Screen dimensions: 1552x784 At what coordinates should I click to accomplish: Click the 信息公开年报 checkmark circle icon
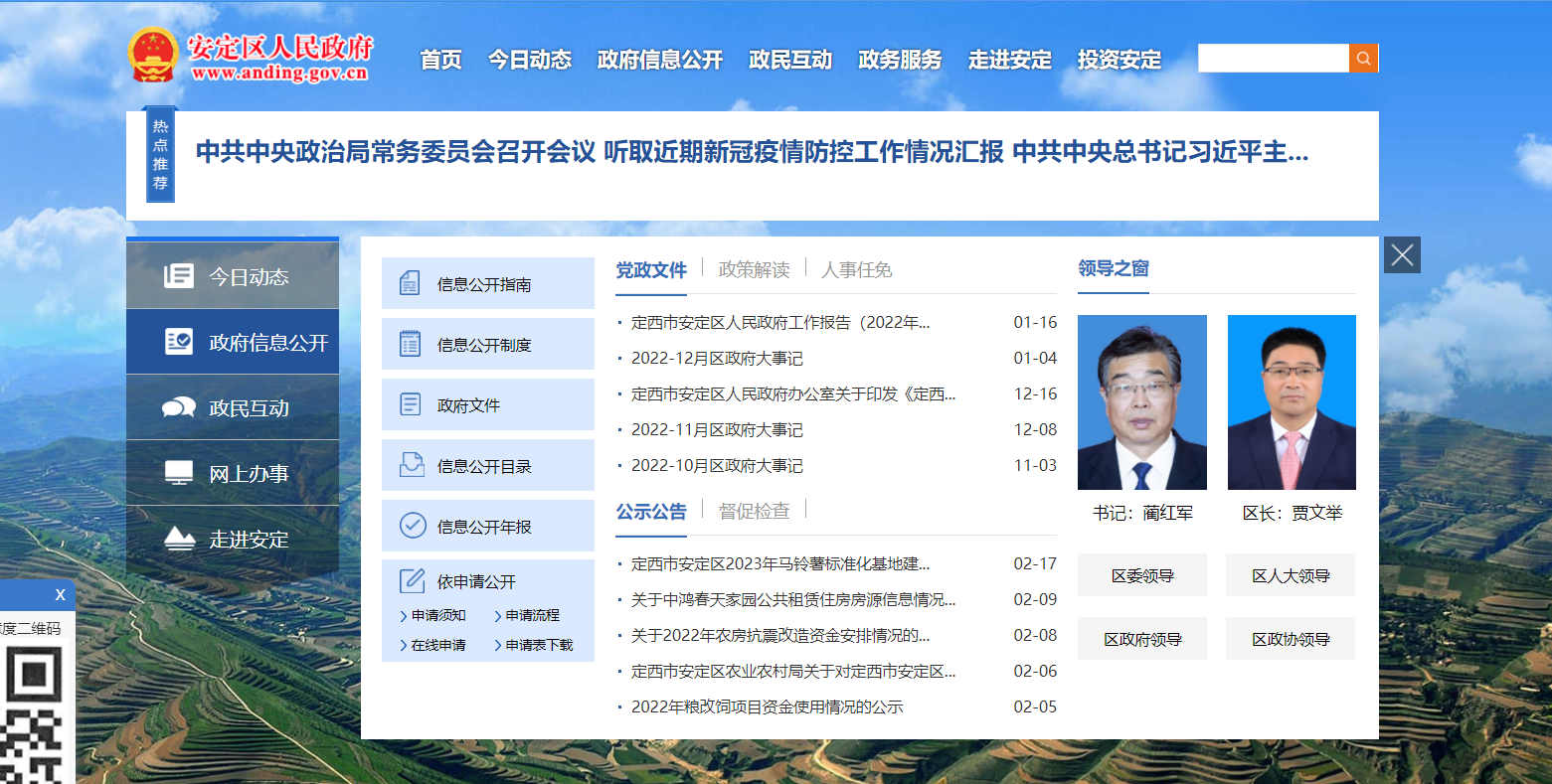412,526
